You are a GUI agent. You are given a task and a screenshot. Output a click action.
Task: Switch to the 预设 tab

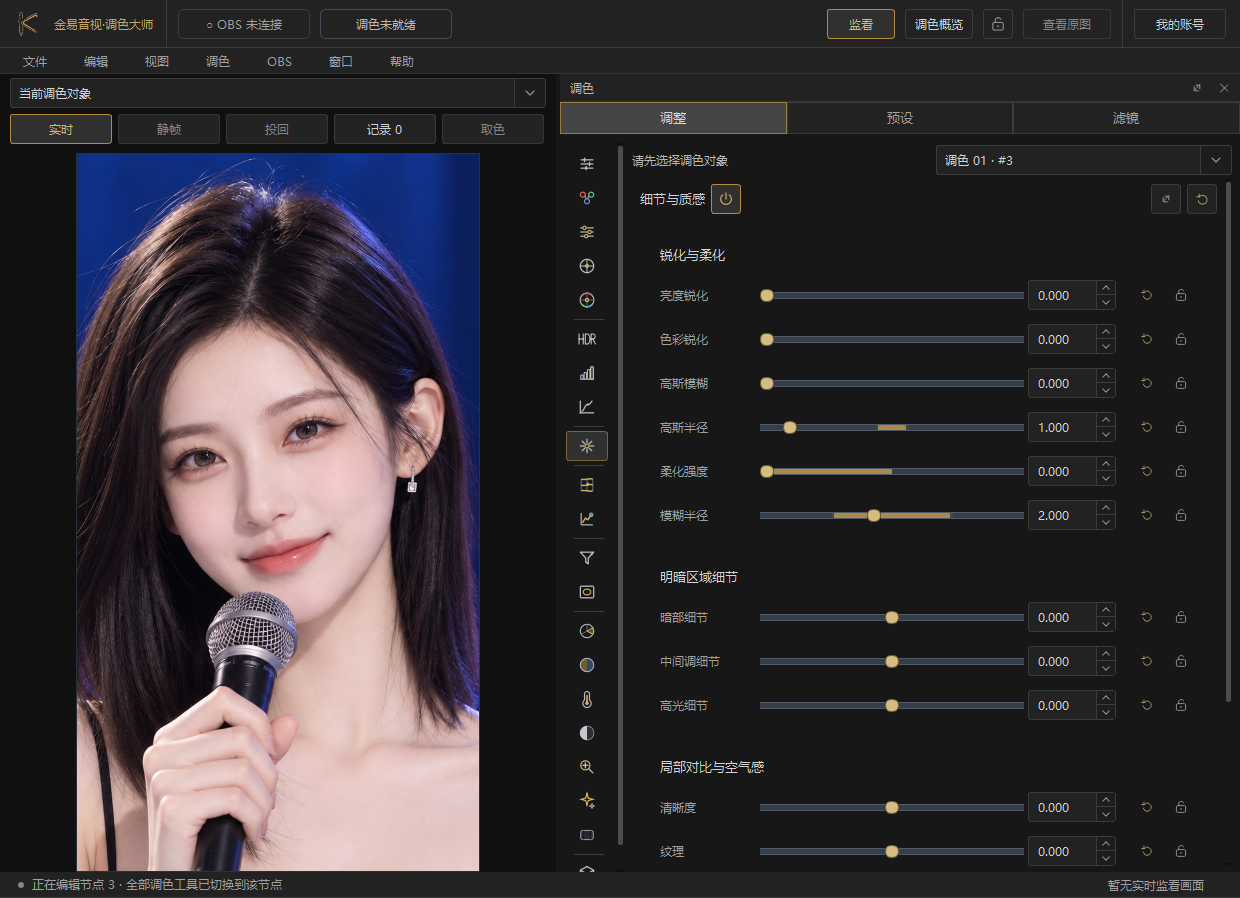[x=900, y=118]
